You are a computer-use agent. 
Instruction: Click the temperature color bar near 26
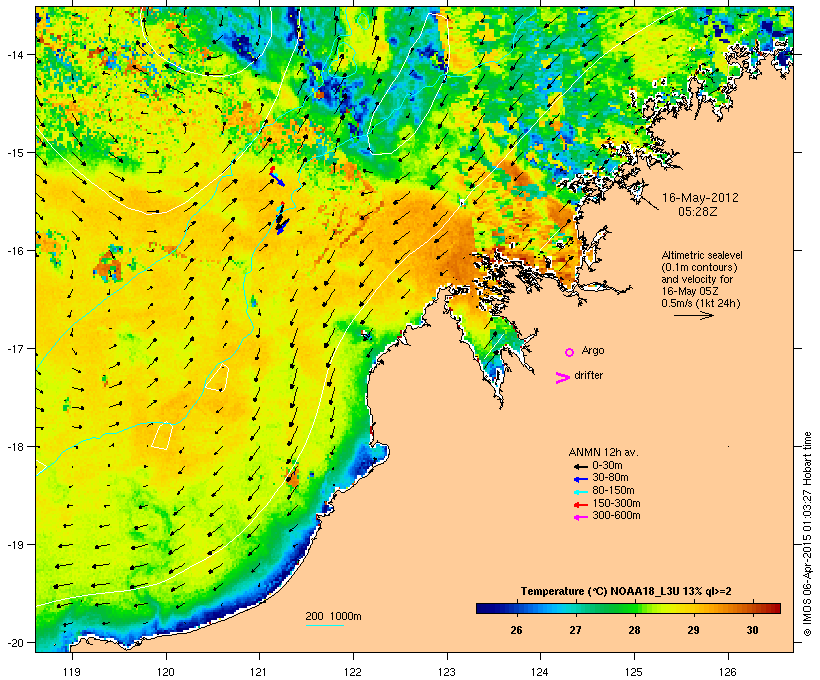(516, 608)
